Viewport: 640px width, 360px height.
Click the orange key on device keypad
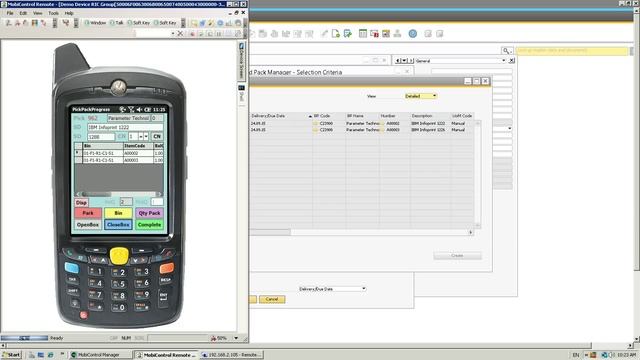167,268
